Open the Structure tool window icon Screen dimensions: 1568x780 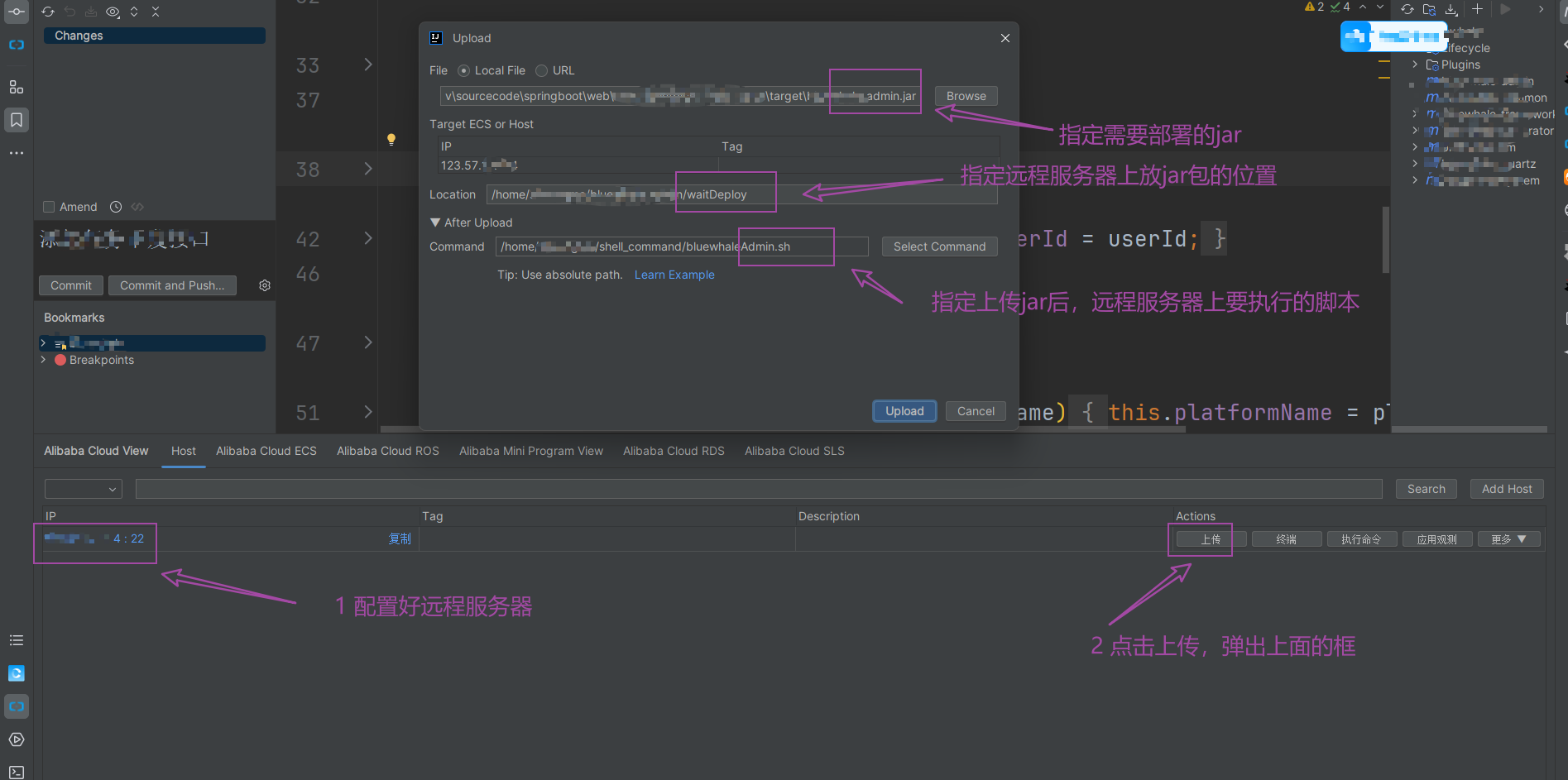[17, 87]
